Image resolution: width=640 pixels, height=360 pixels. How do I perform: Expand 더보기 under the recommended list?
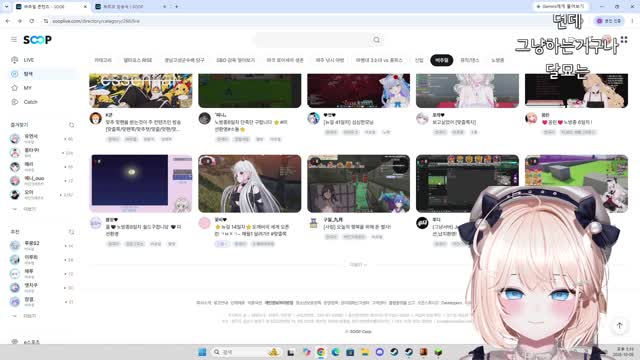[x=29, y=316]
